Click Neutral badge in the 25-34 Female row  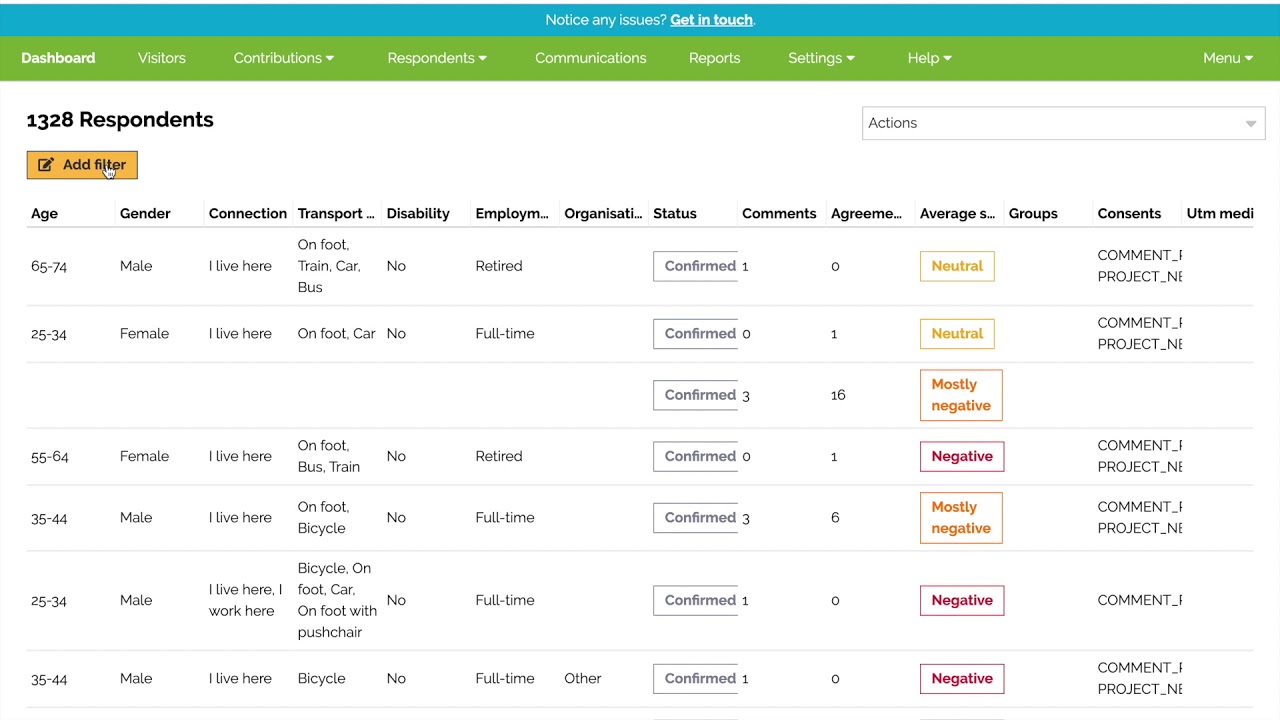click(957, 333)
